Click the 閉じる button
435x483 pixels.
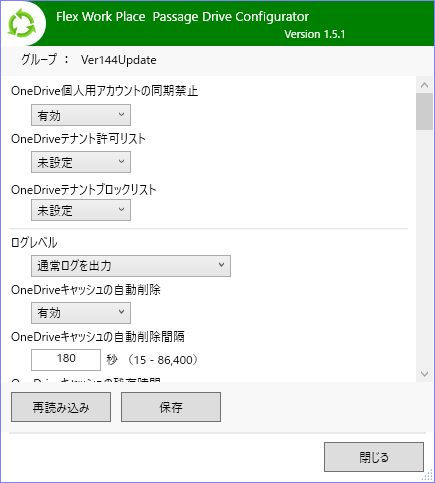pyautogui.click(x=374, y=457)
